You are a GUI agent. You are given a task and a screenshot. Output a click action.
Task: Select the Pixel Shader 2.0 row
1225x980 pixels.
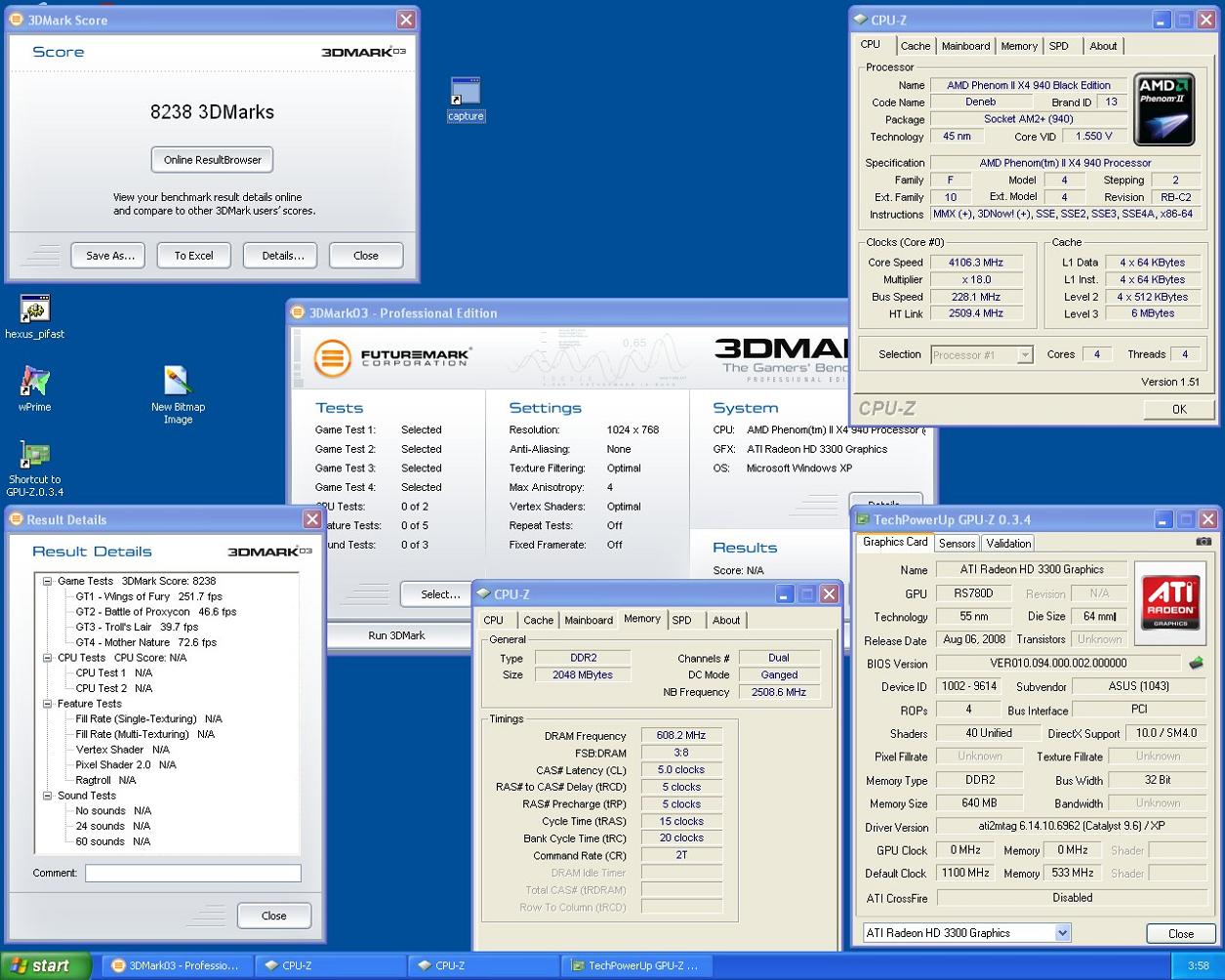(126, 765)
